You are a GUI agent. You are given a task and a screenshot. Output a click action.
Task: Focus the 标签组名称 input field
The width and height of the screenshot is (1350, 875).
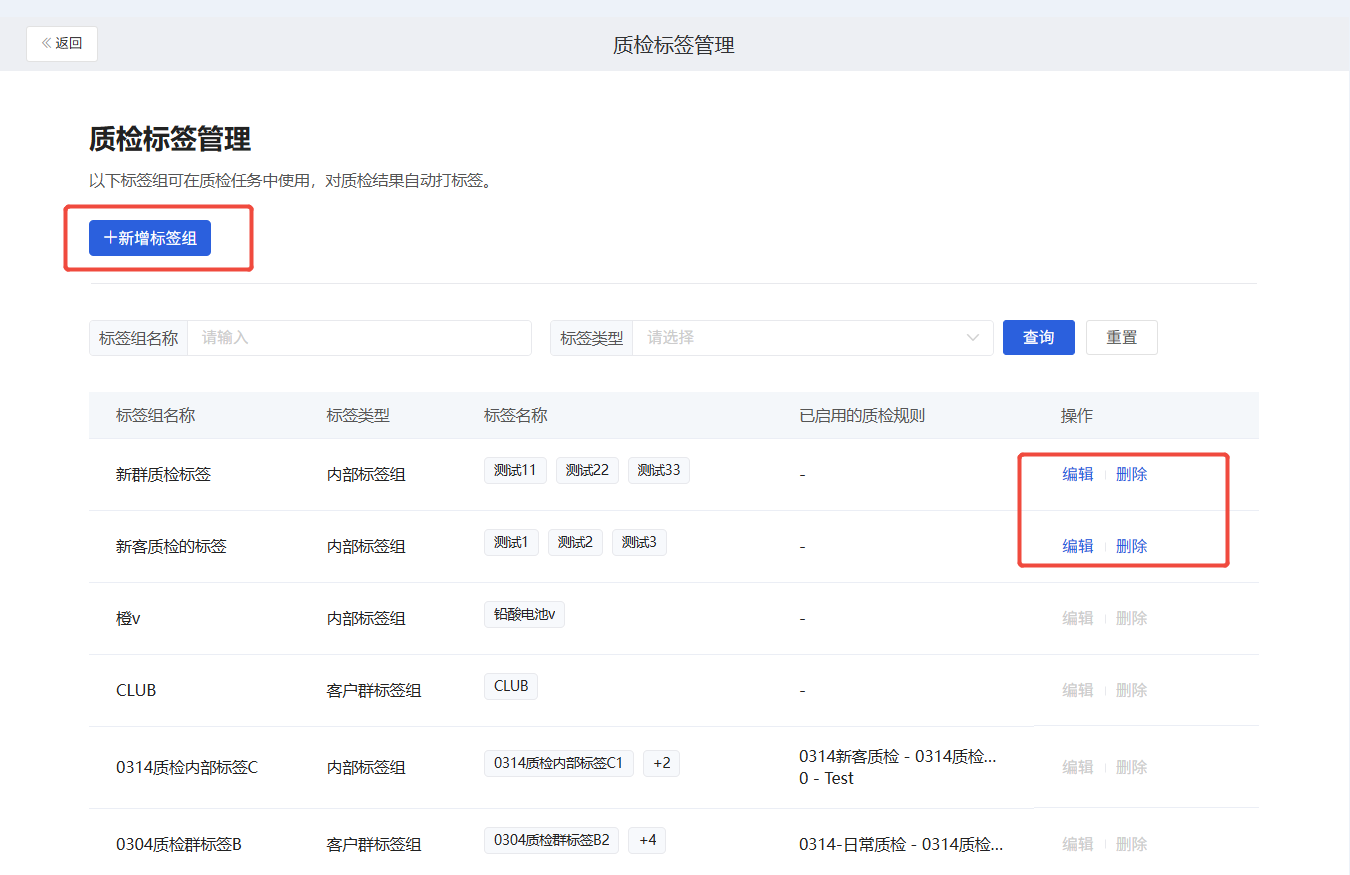360,338
